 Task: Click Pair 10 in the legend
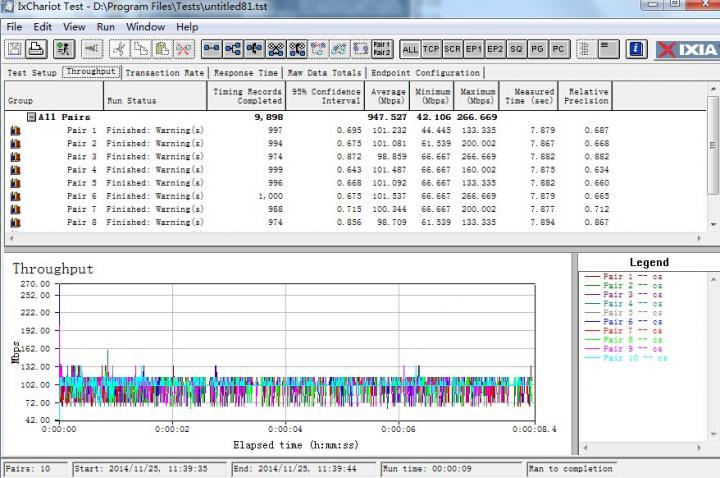tap(625, 358)
